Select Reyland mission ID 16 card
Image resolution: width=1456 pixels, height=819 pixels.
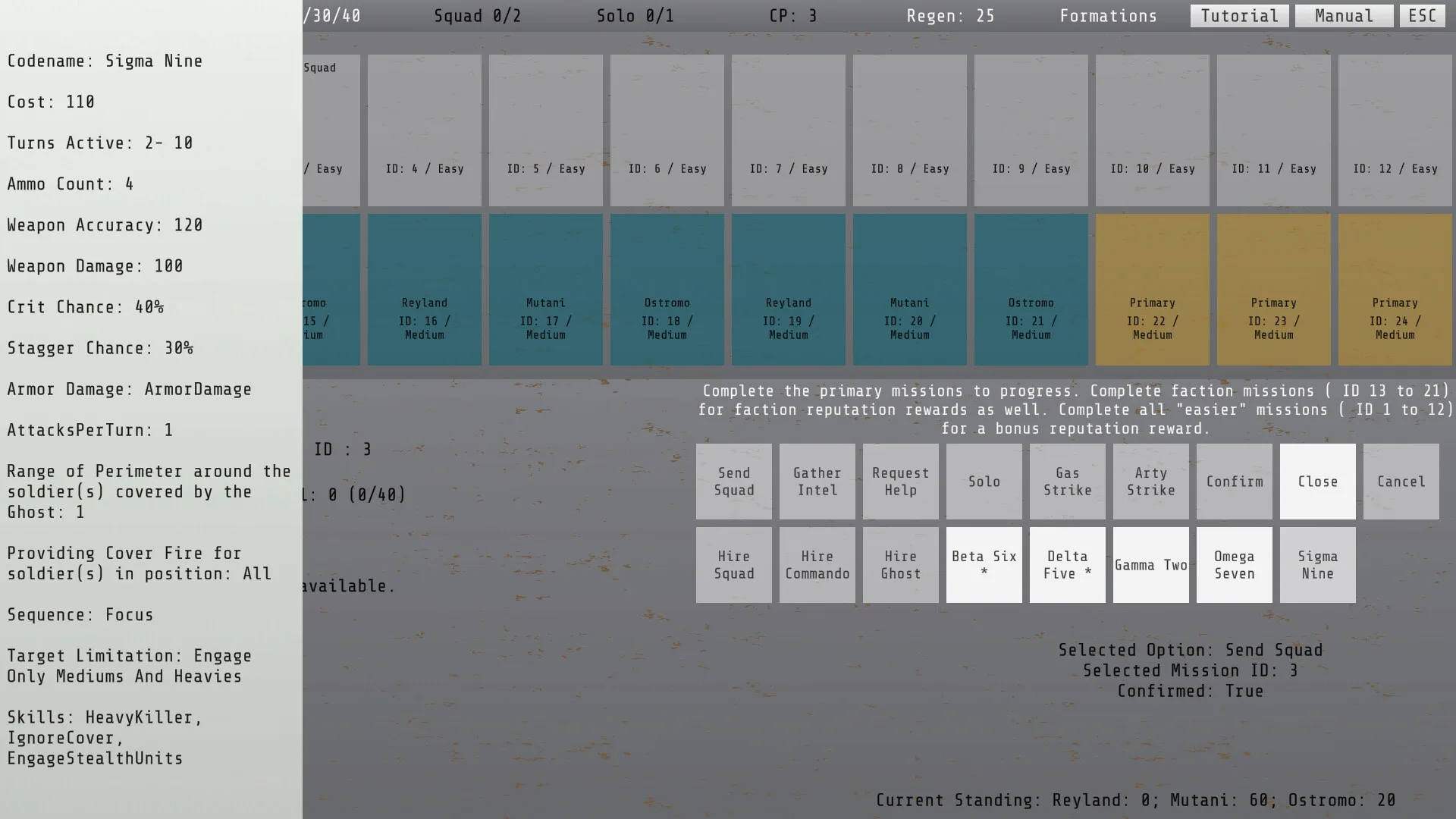click(x=425, y=290)
